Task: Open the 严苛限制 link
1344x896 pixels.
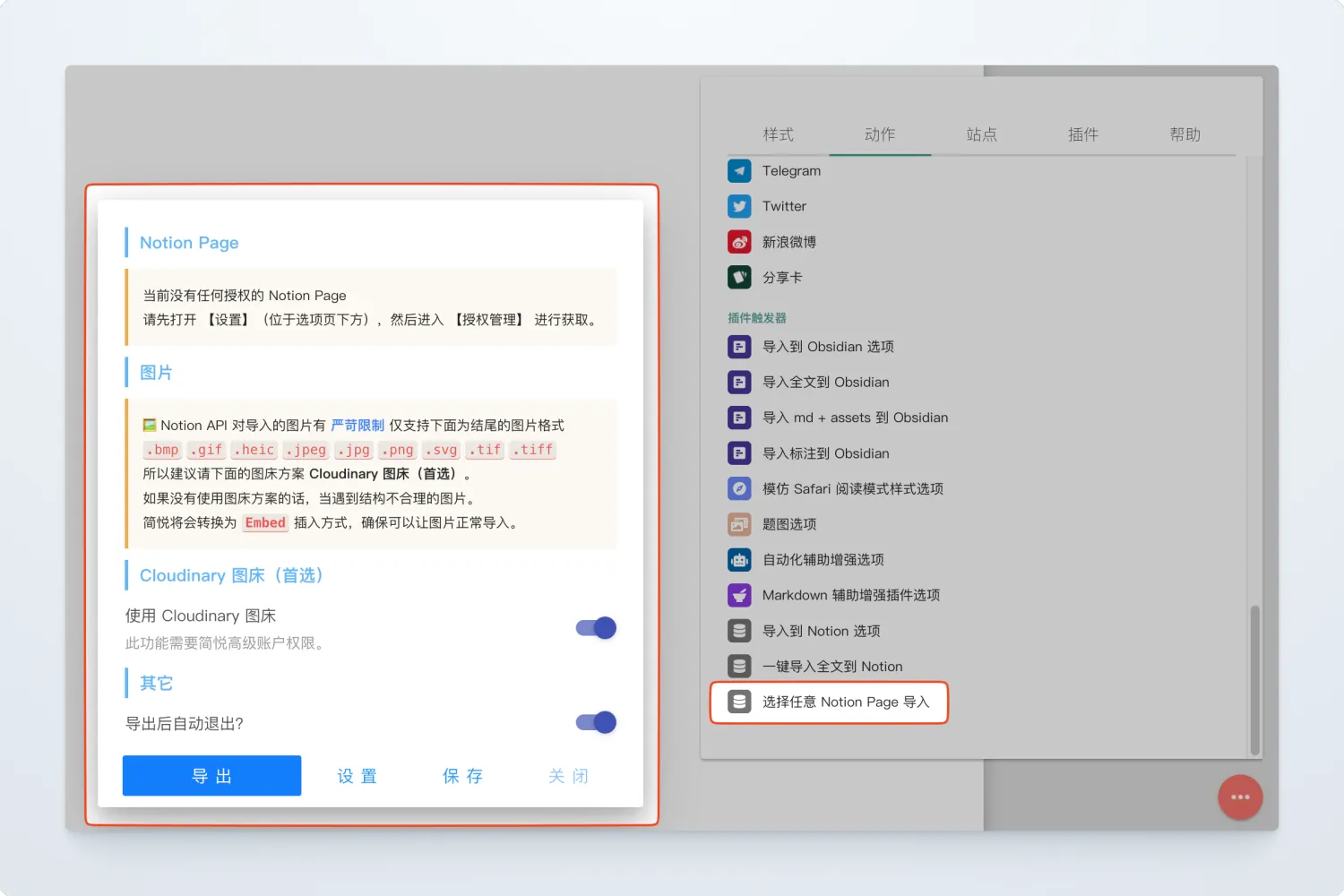Action: point(358,426)
